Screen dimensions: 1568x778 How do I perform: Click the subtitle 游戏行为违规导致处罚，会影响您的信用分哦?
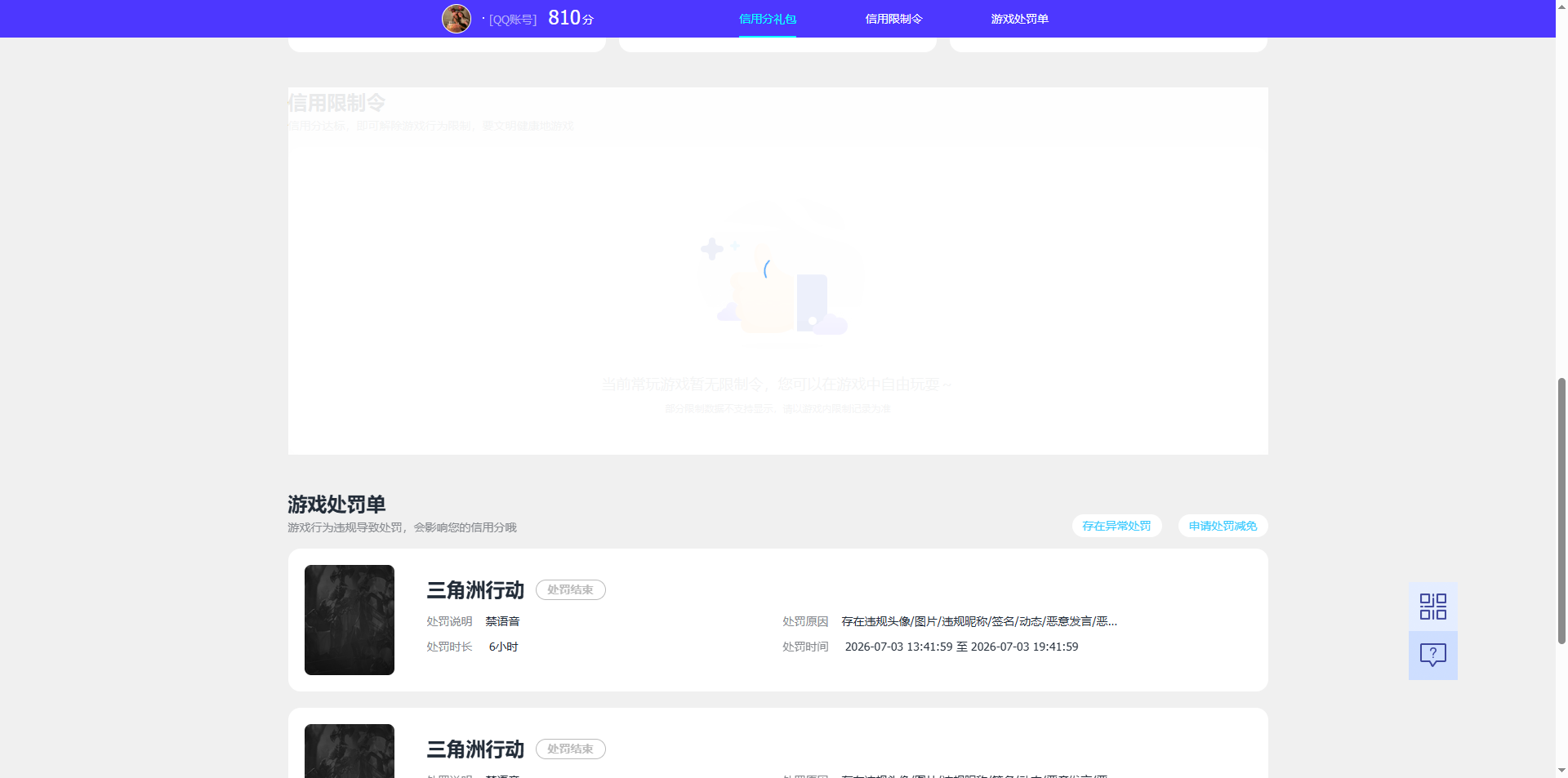coord(402,527)
